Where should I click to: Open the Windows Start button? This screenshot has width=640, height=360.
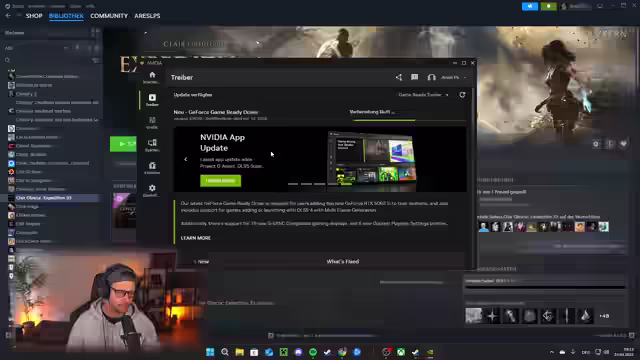[x=210, y=352]
